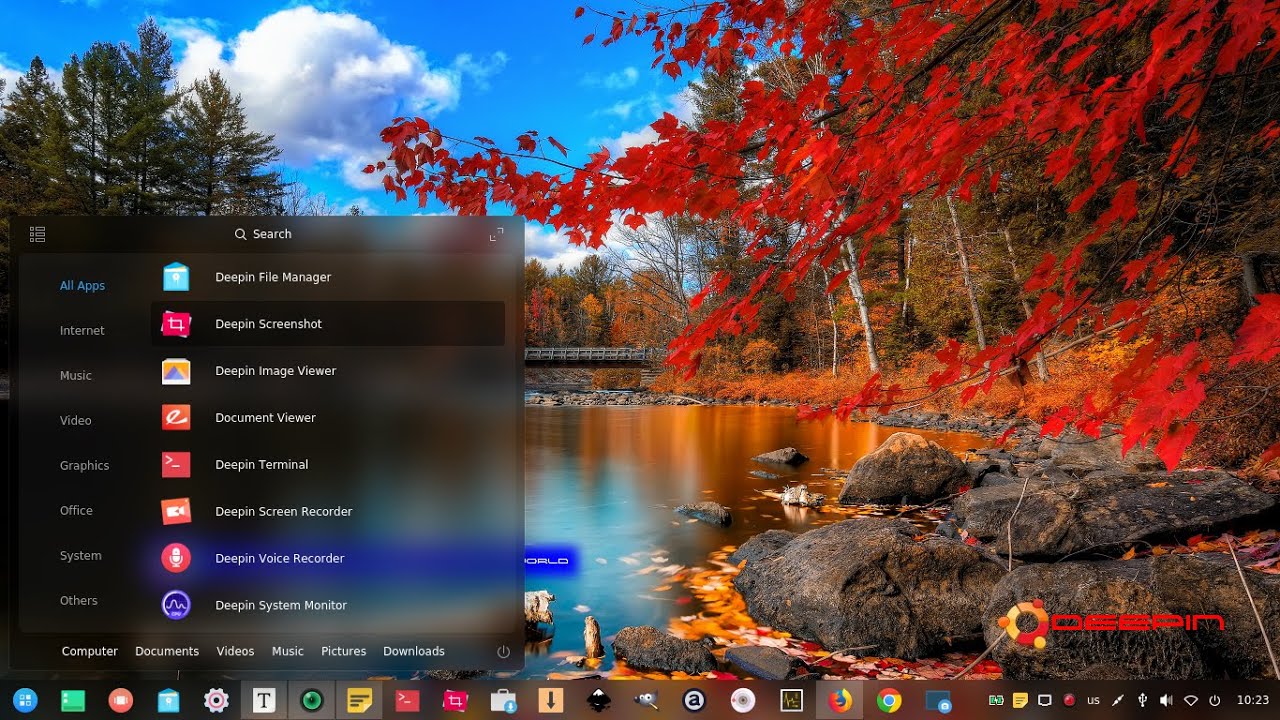Click the red show desktop dock icon

click(x=120, y=701)
